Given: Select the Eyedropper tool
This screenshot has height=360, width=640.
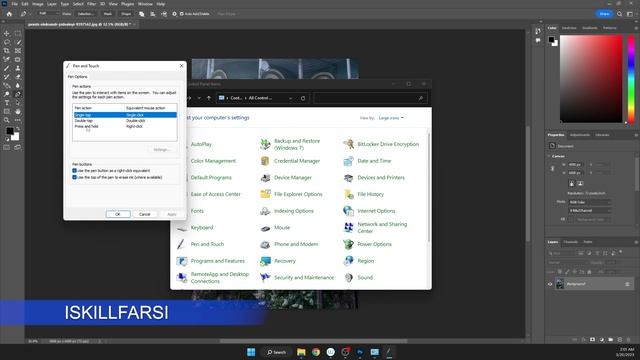Looking at the screenshot, I should tap(7, 60).
